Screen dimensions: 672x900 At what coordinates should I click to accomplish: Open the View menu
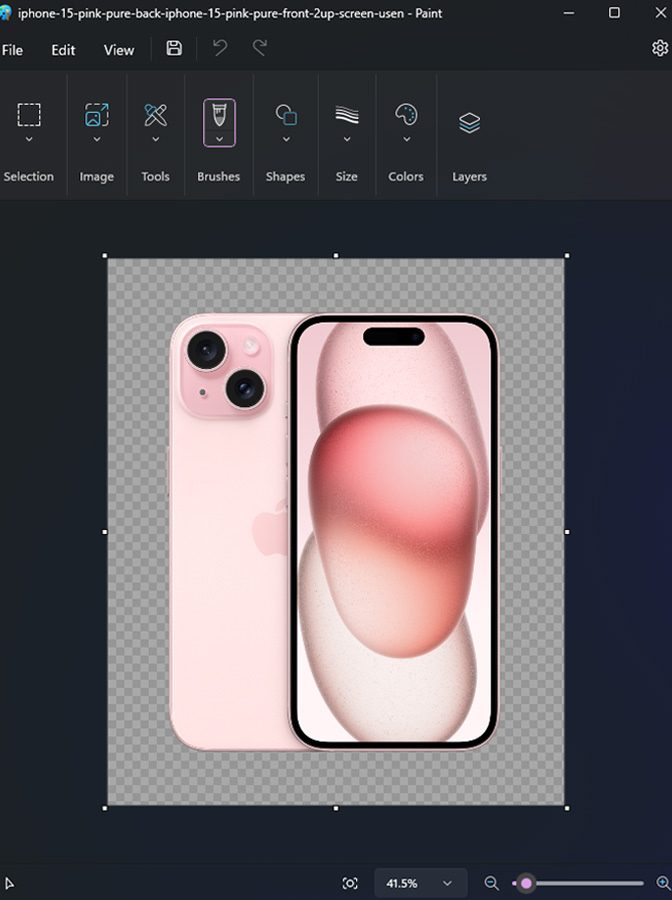coord(119,50)
